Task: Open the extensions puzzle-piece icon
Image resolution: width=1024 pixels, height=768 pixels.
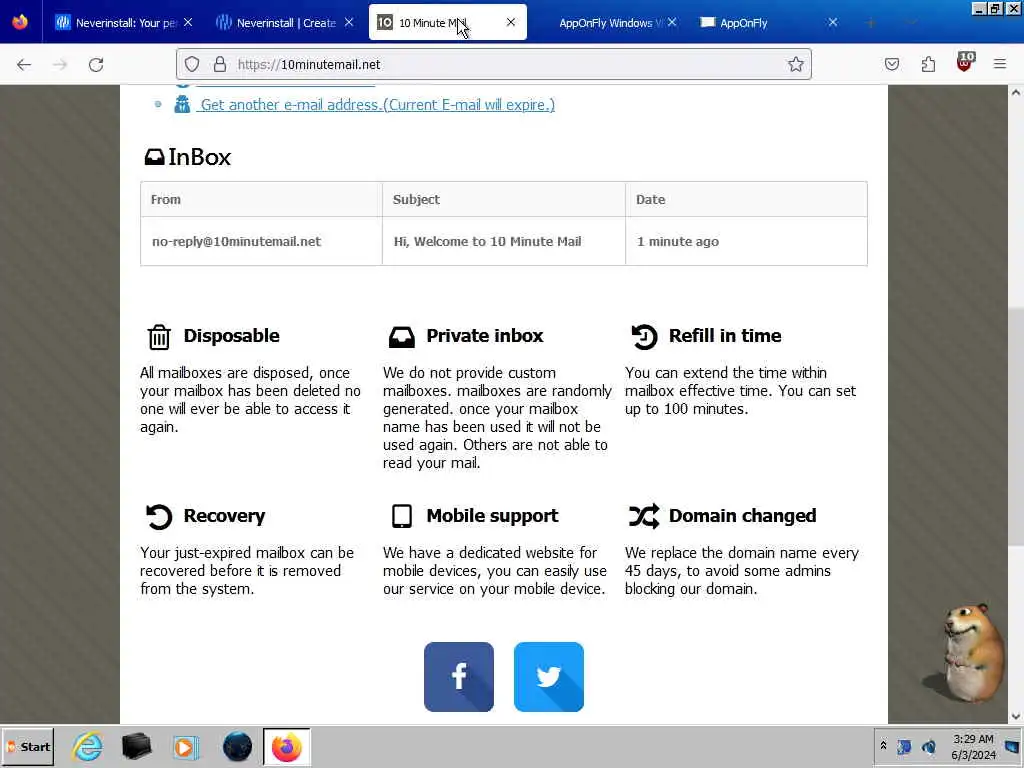Action: 928,64
